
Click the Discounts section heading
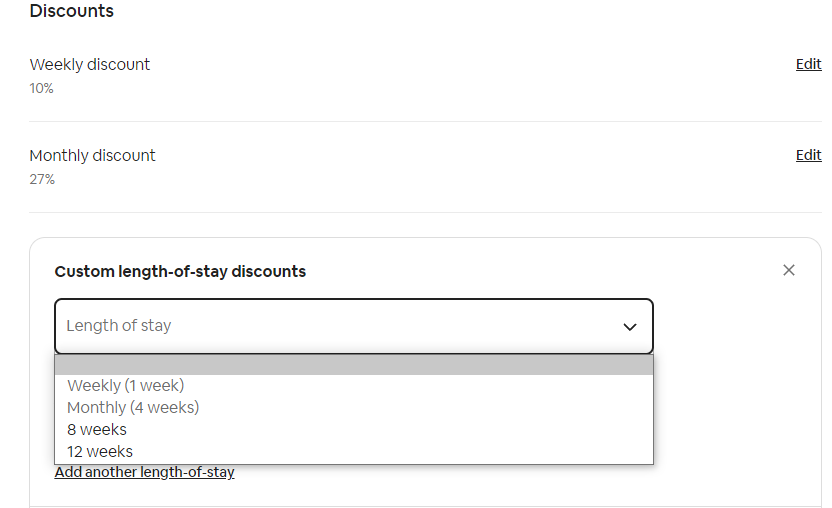tap(72, 12)
